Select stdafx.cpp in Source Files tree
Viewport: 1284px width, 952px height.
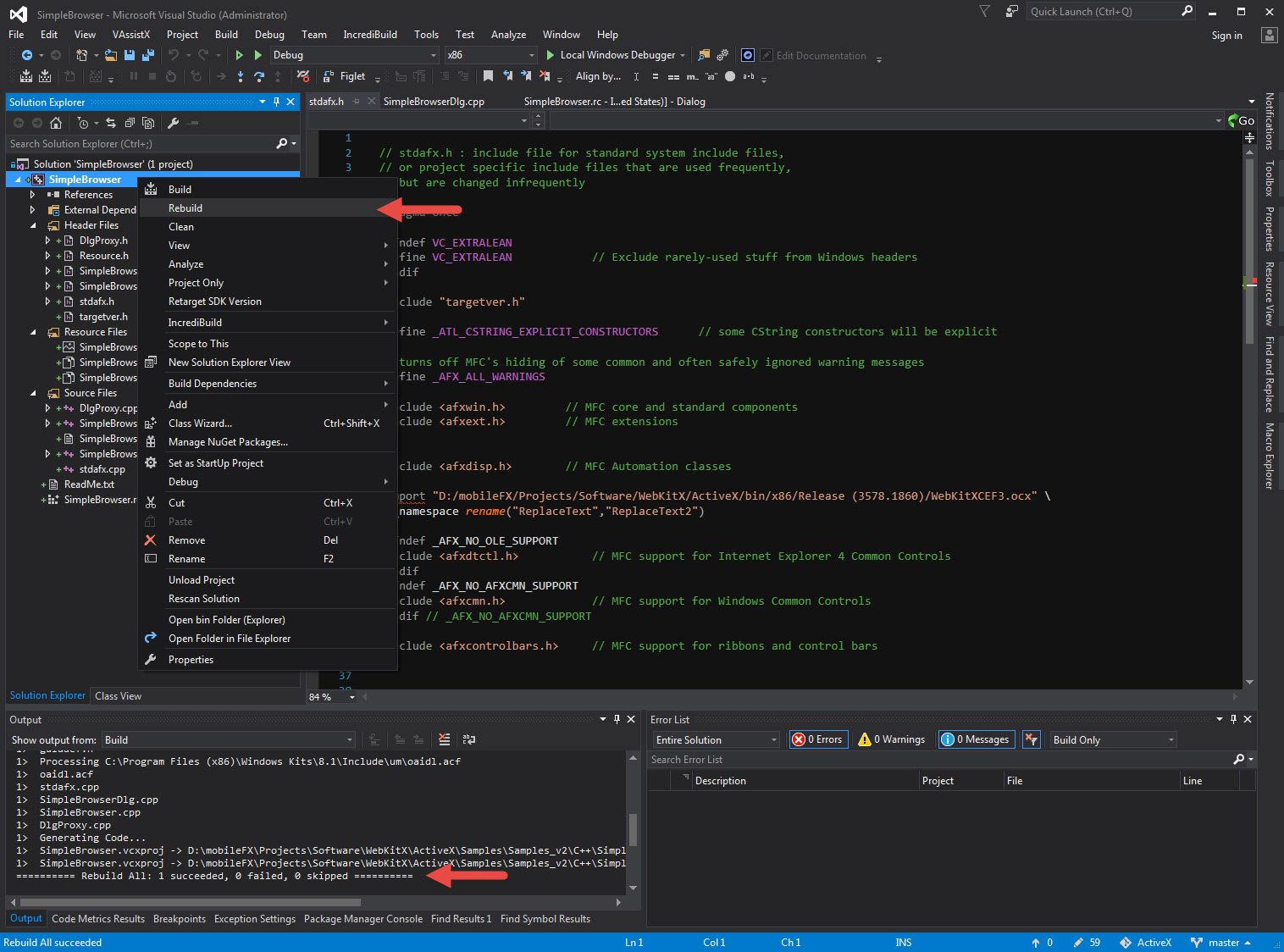pos(102,469)
